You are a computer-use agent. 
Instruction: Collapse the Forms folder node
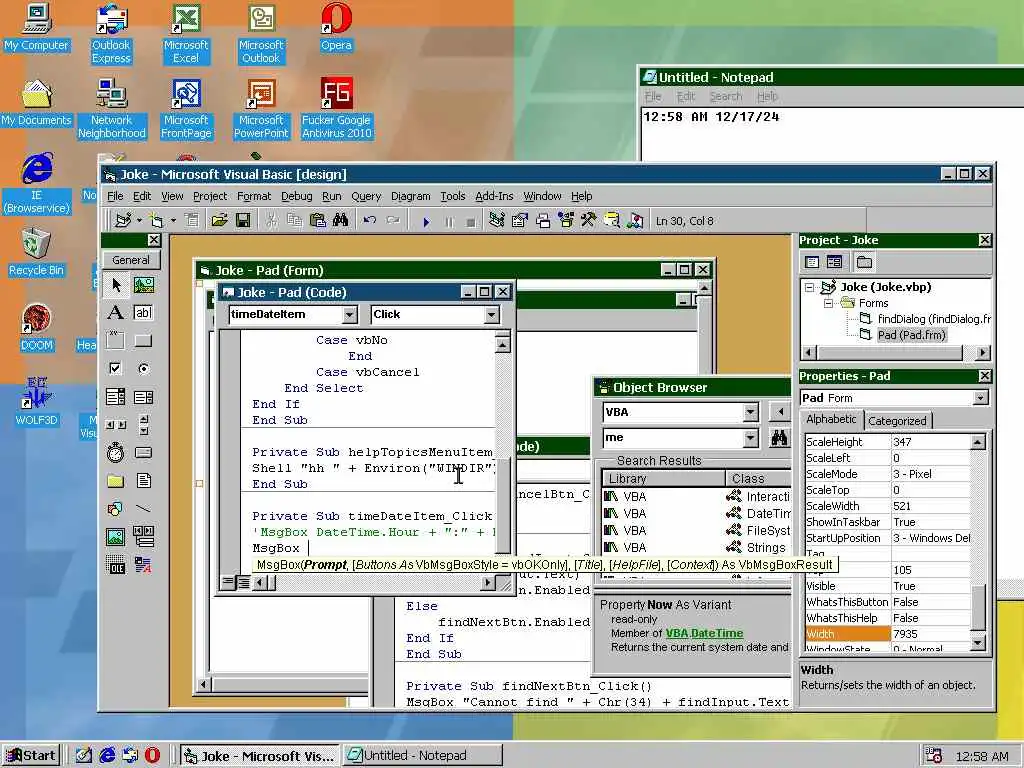pos(828,303)
